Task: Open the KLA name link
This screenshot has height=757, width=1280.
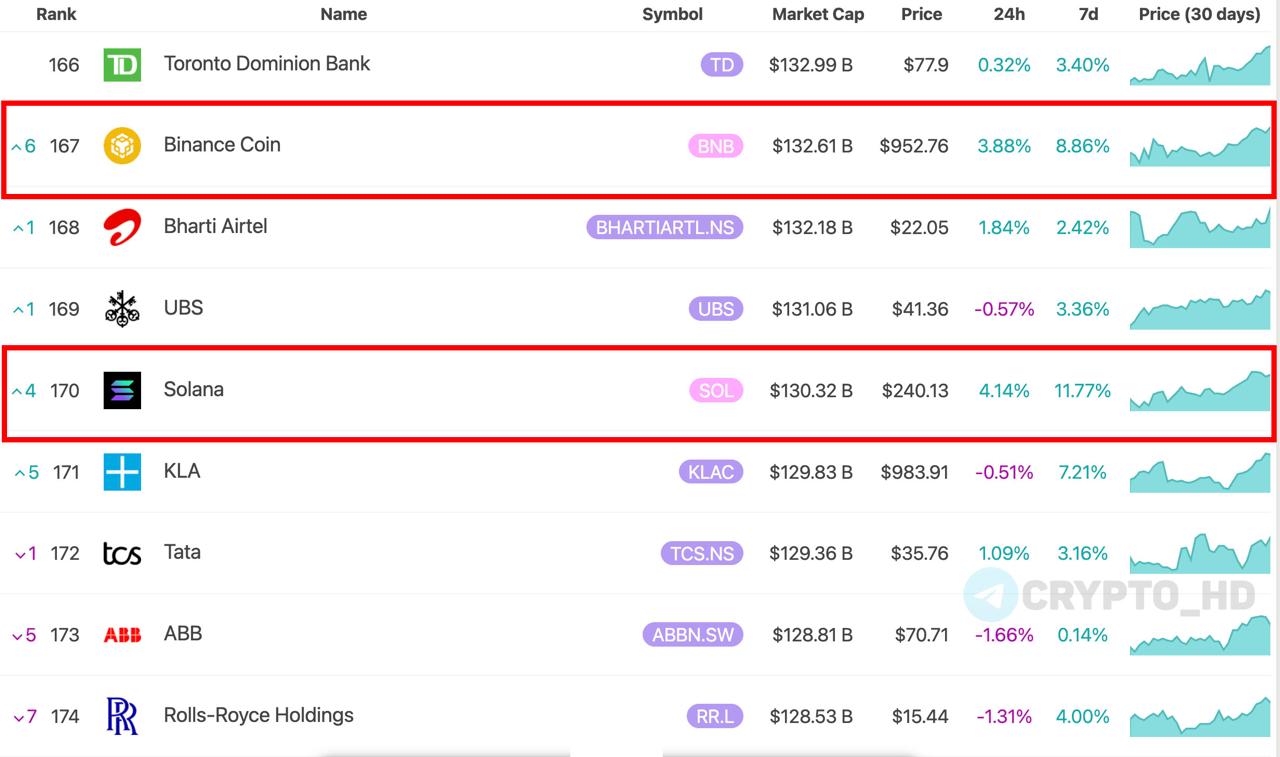Action: (182, 471)
